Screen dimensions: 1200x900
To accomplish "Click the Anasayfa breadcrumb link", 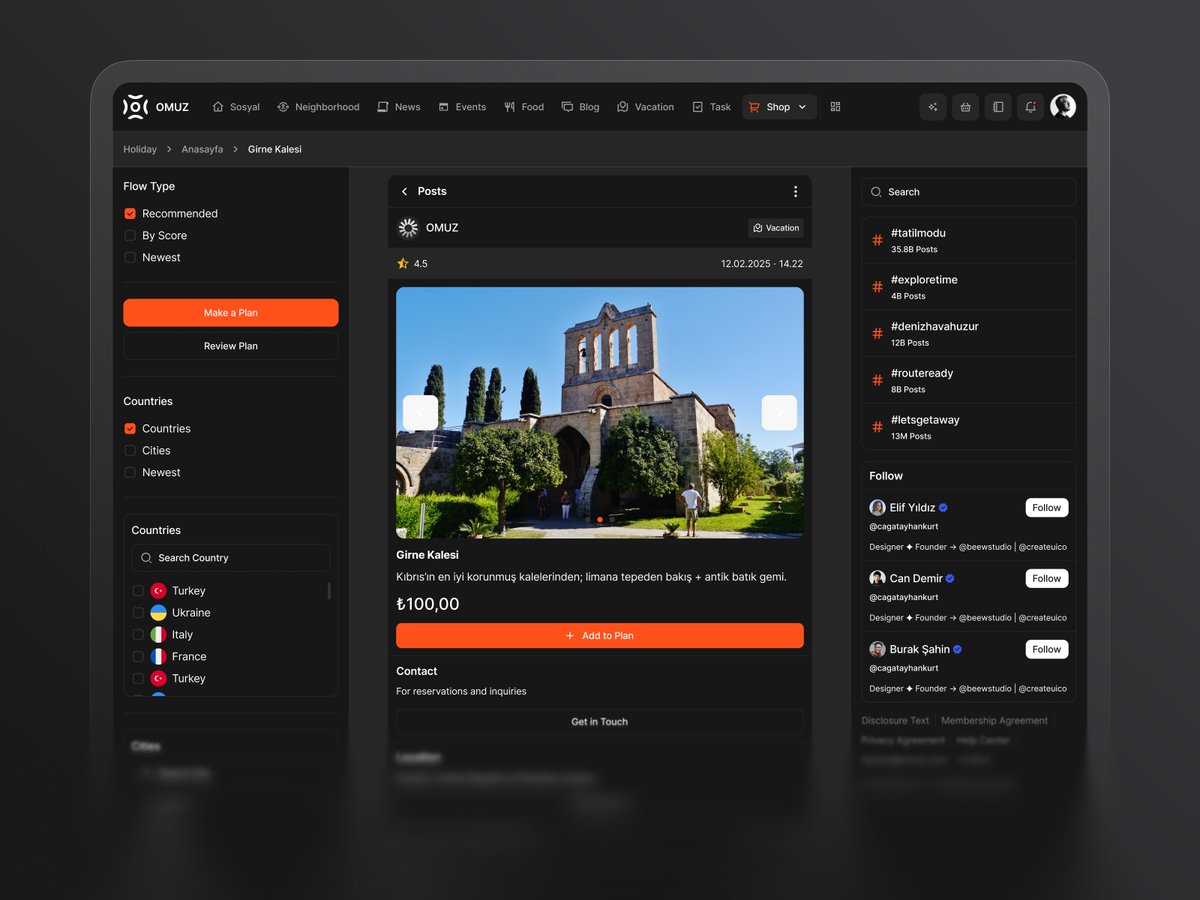I will [202, 150].
